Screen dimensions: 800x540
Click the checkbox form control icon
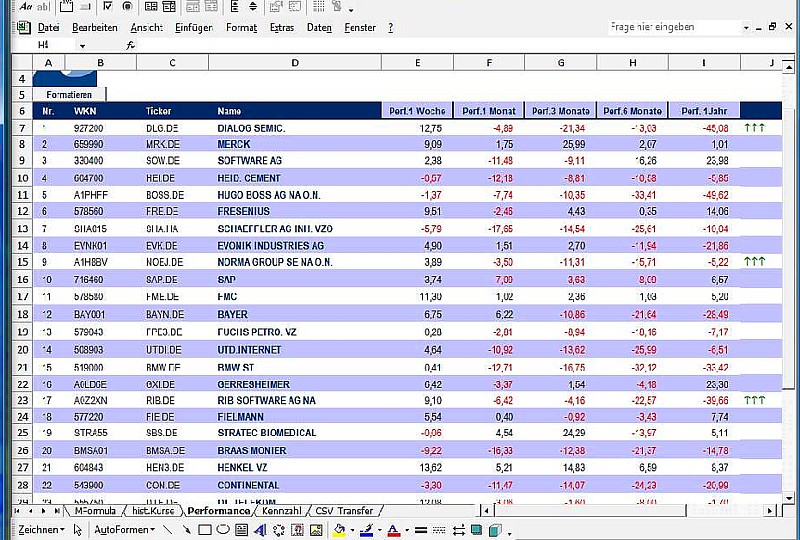[108, 8]
